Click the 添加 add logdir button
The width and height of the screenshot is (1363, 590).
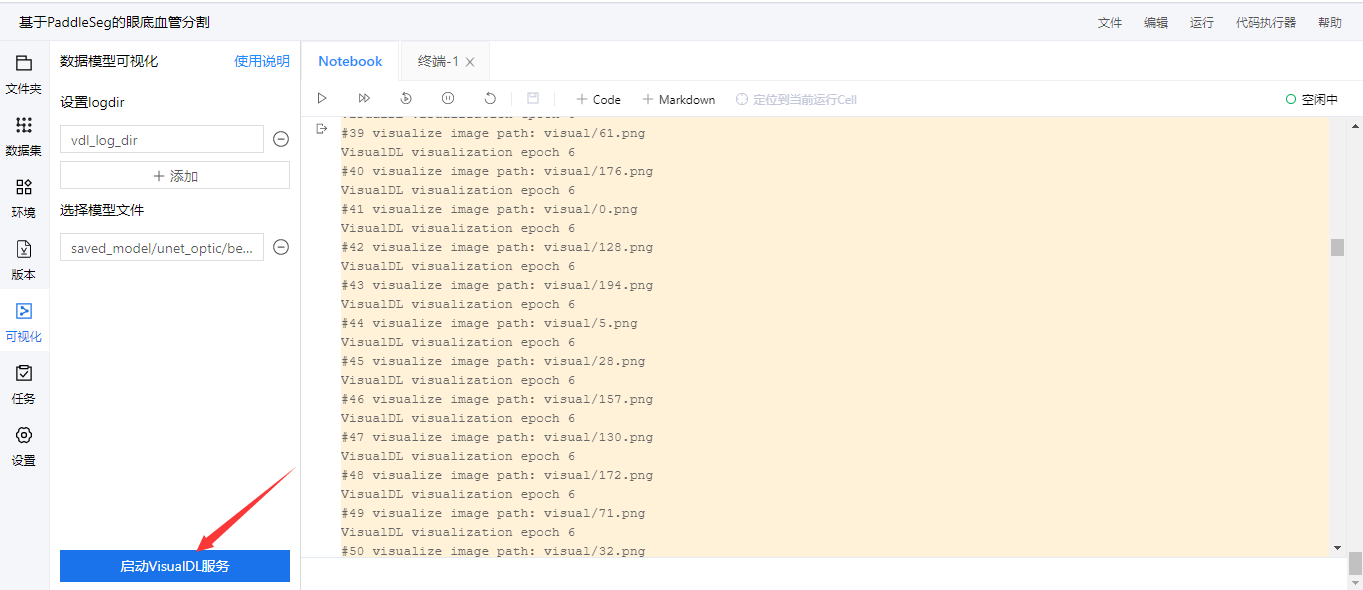point(175,175)
